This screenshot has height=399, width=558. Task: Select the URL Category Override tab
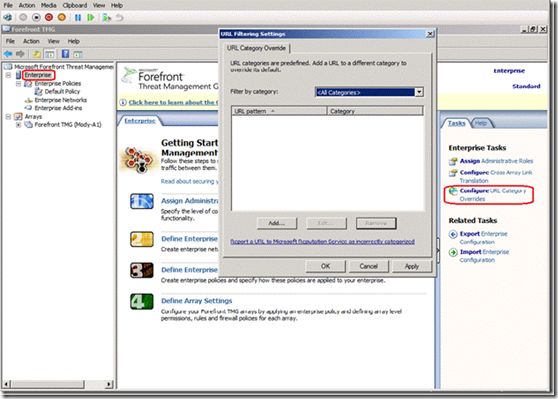tap(257, 48)
